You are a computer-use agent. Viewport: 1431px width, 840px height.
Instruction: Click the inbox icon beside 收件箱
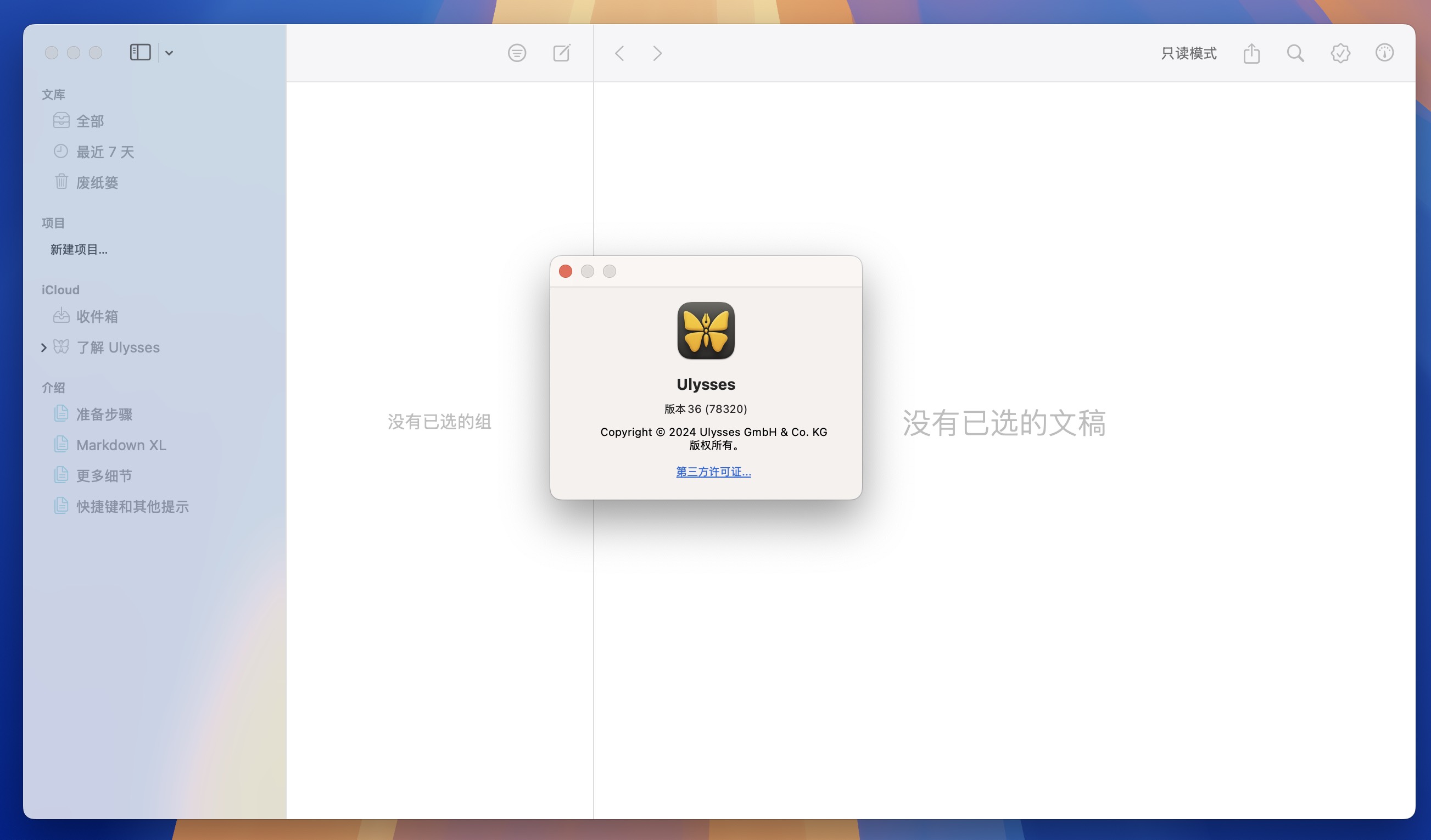tap(62, 316)
